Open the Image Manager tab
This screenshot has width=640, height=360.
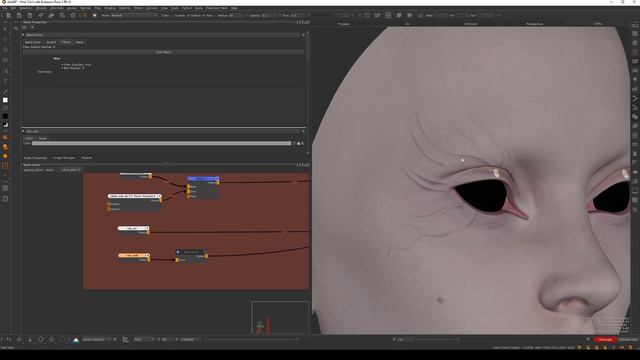64,158
